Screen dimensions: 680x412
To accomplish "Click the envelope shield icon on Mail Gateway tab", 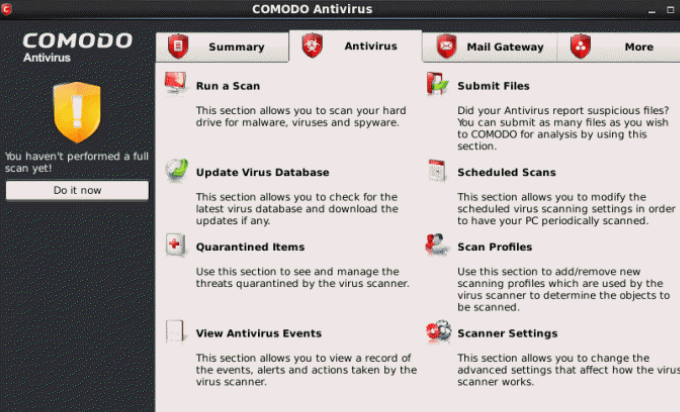I will [446, 46].
